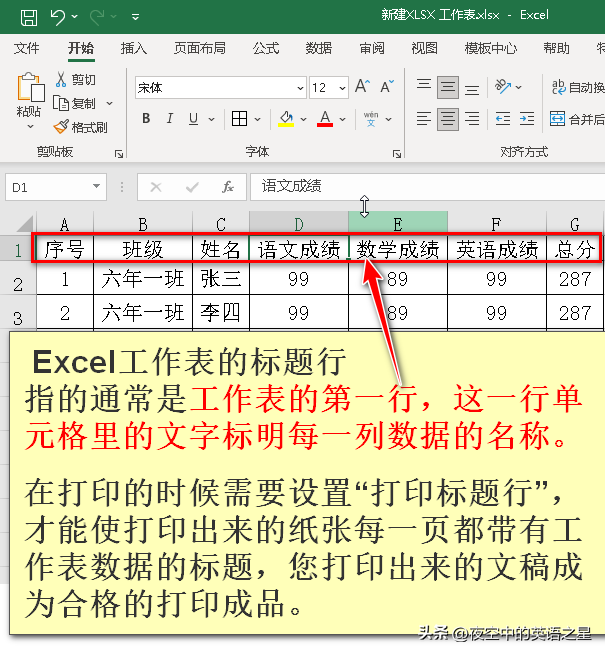Toggle Italic formatting
Viewport: 605px width, 654px height.
(x=170, y=119)
